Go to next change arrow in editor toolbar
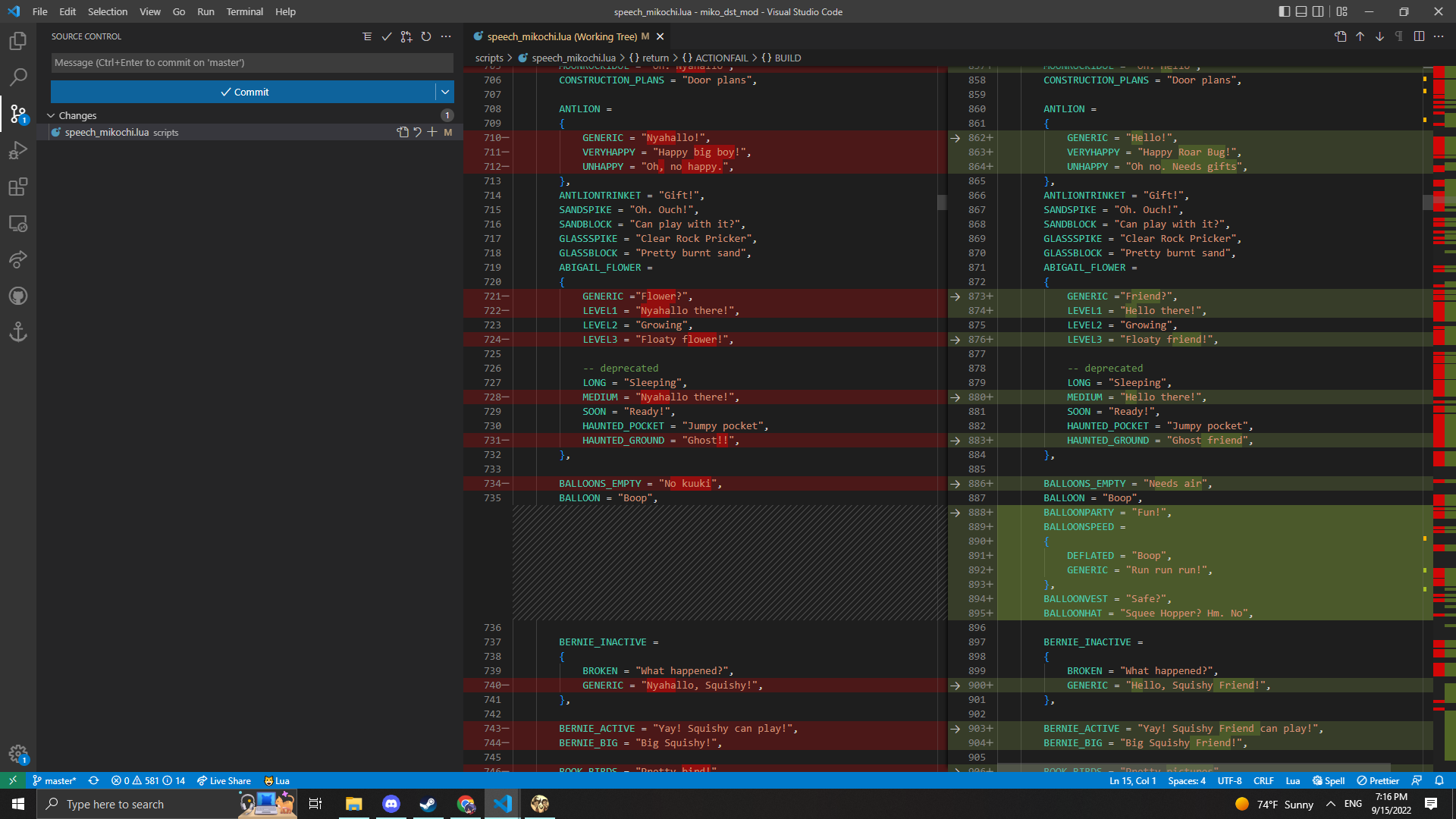Image resolution: width=1456 pixels, height=819 pixels. (x=1379, y=36)
